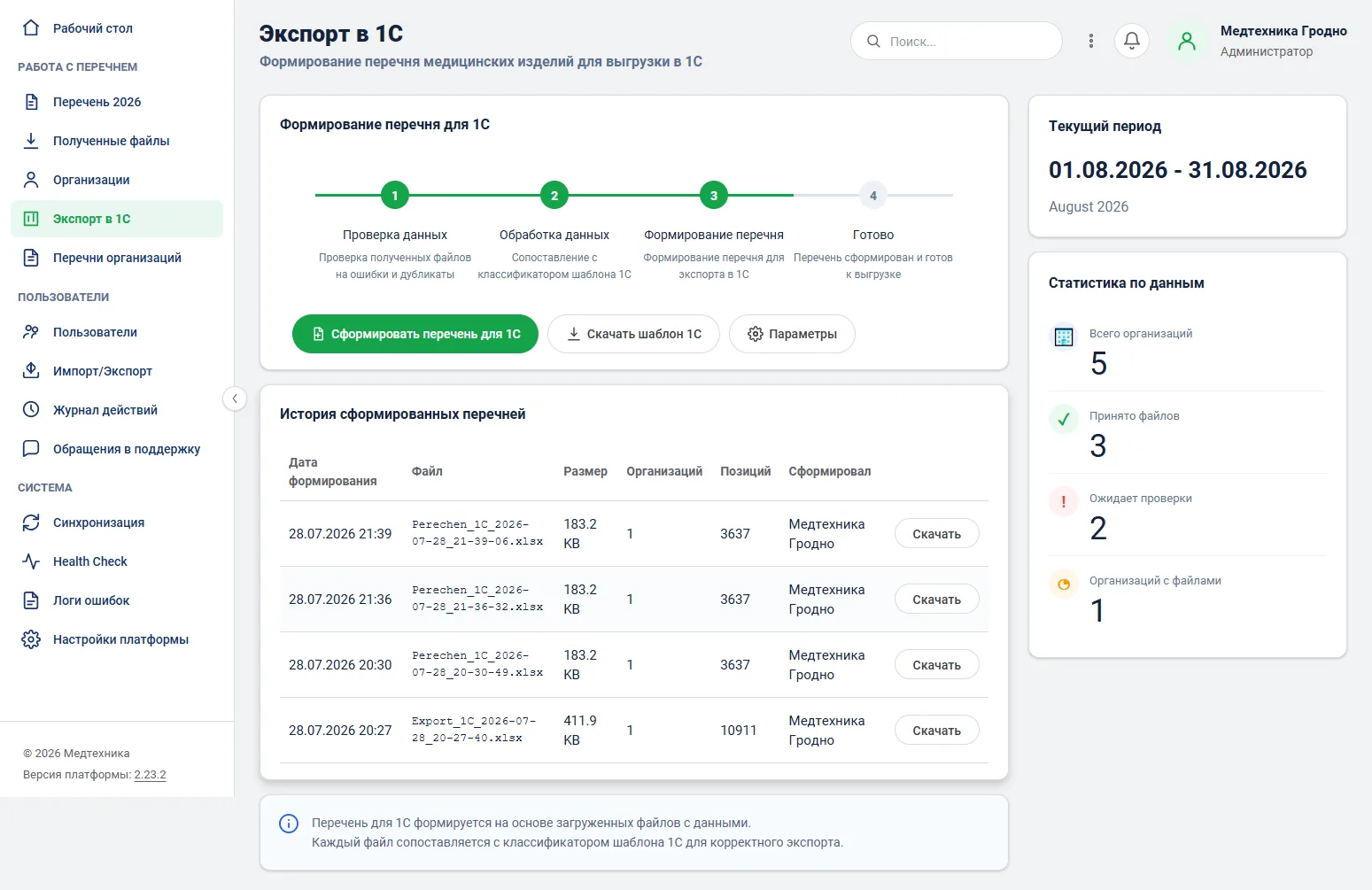1372x890 pixels.
Task: Download the file from 28.07.2026 21:39
Action: coord(936,534)
